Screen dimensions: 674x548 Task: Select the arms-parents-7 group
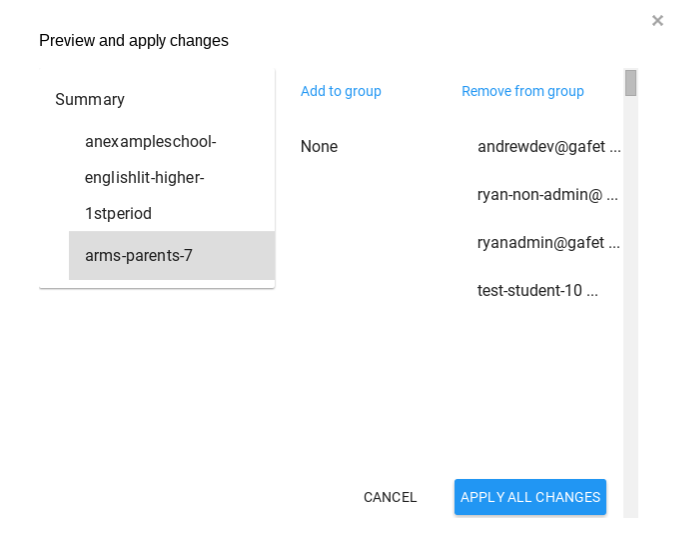139,255
